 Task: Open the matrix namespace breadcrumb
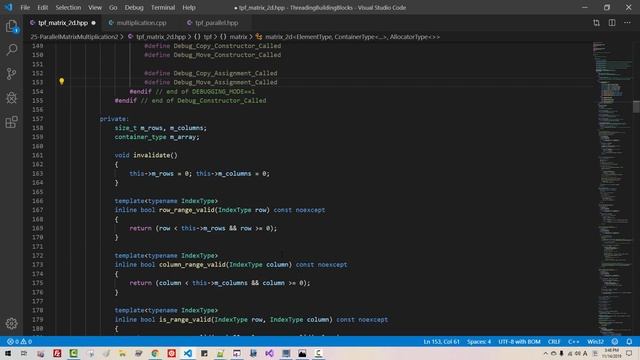238,37
